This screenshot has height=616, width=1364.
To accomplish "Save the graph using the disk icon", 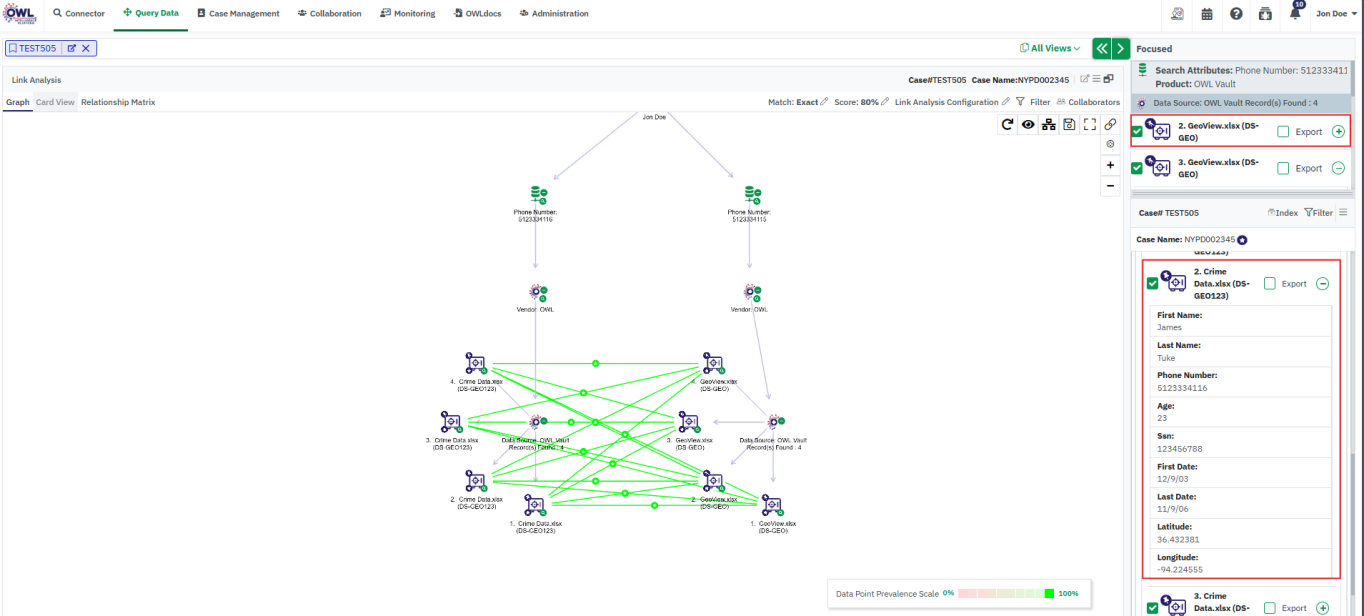I will pyautogui.click(x=1069, y=124).
